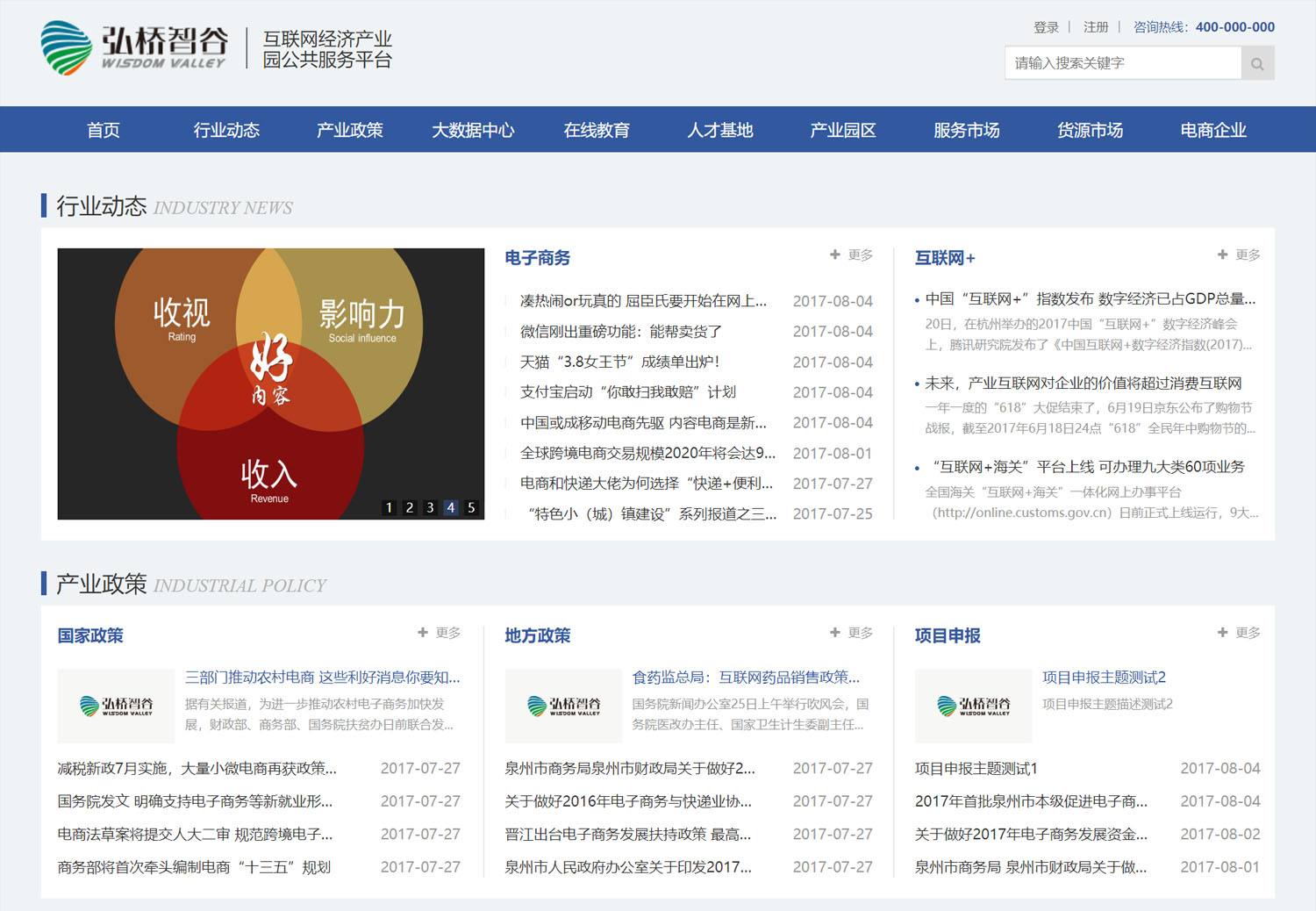The height and width of the screenshot is (911, 1316).
Task: Open the 注册 register link
Action: click(x=1096, y=27)
